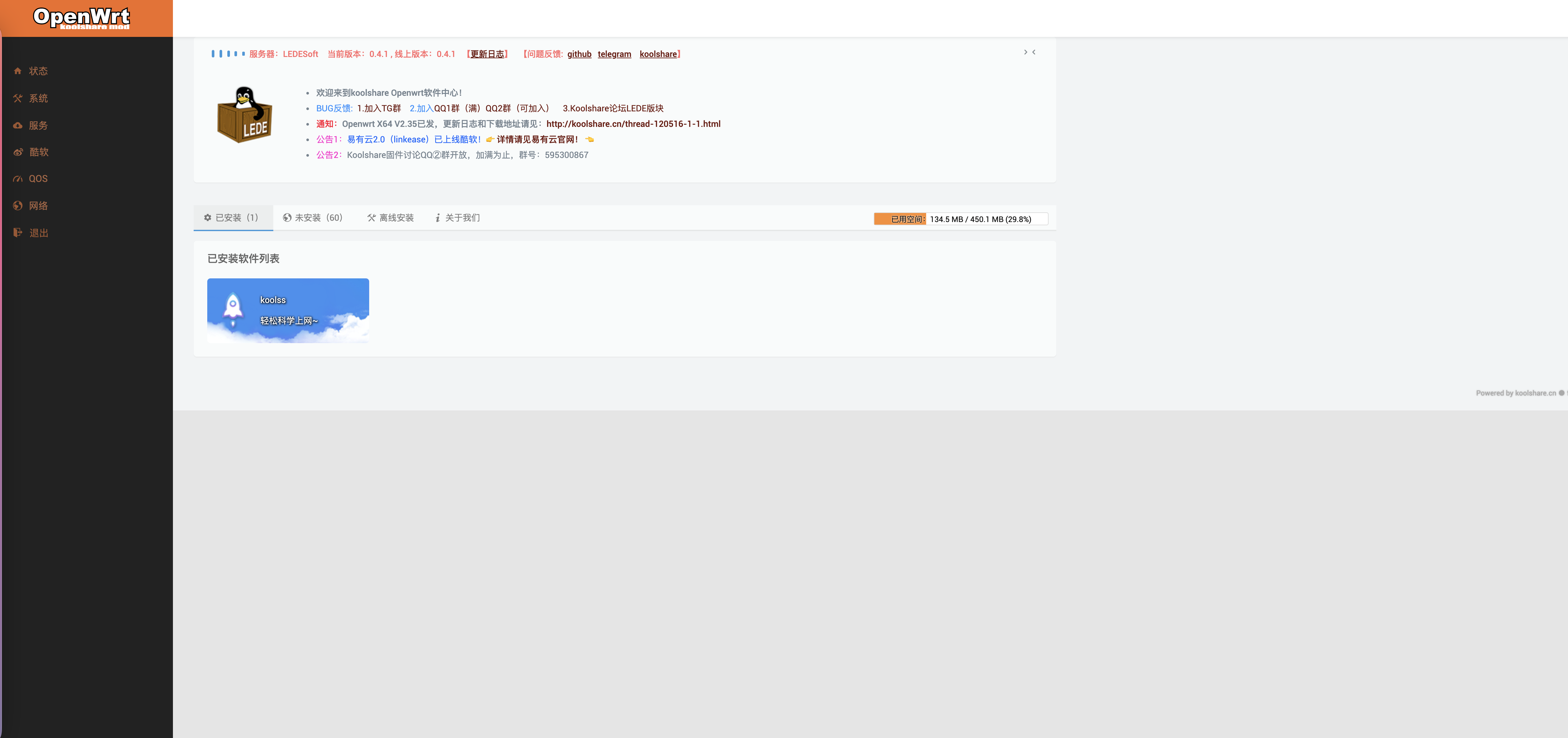Image resolution: width=1568 pixels, height=738 pixels.
Task: Click the rocket icon on koolss card
Action: 233,309
